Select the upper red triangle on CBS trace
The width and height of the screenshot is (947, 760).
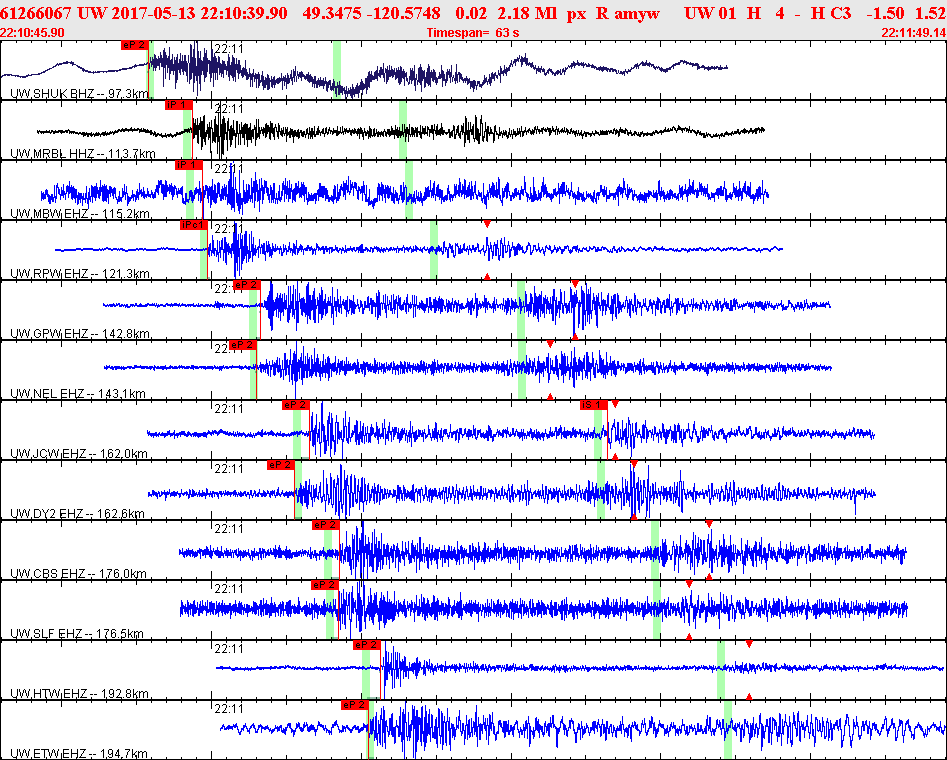[x=709, y=524]
